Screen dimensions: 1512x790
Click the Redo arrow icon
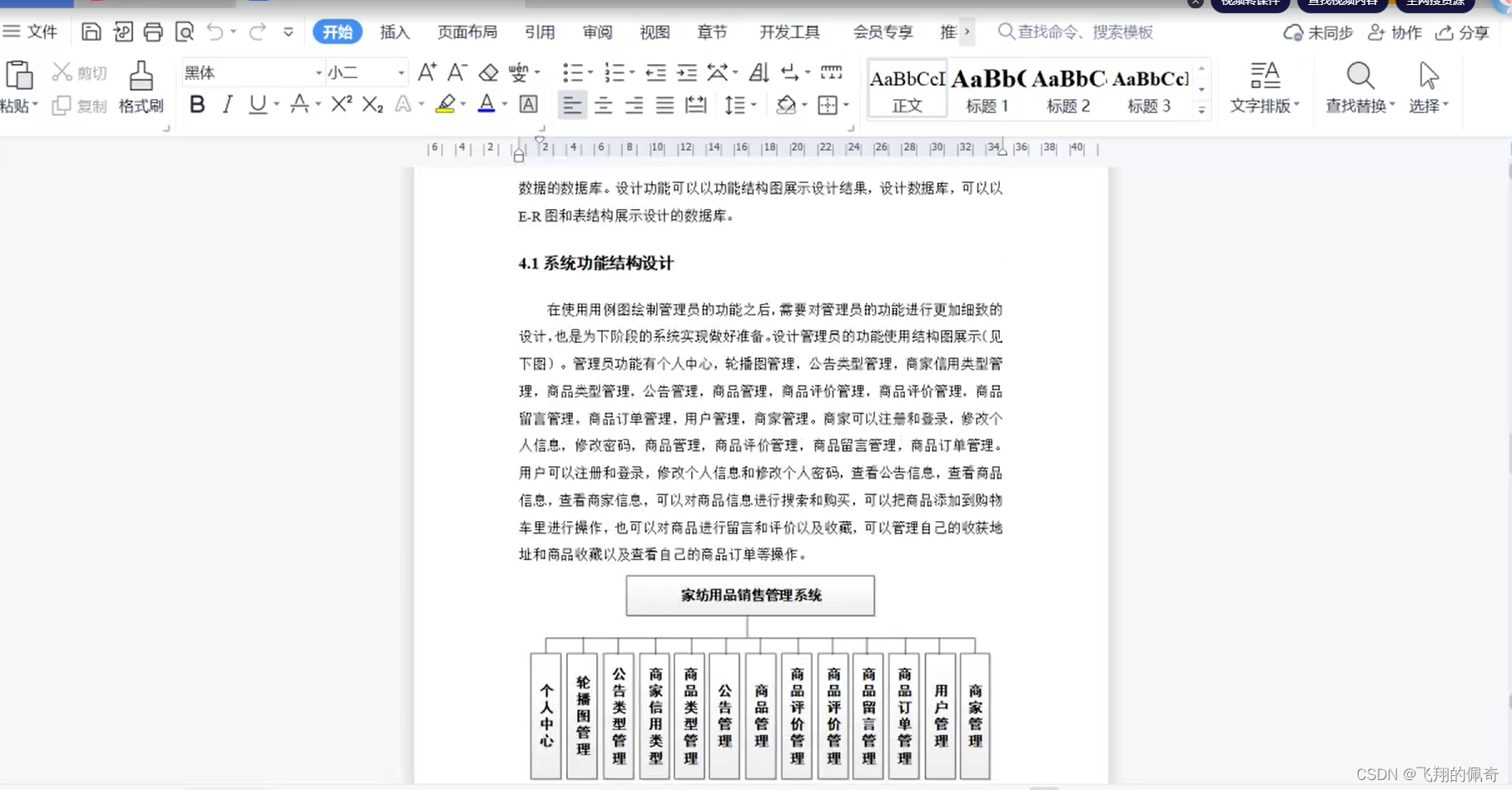click(257, 32)
